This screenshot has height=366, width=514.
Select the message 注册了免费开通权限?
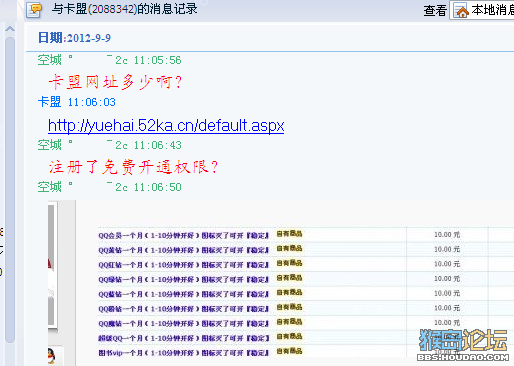(x=133, y=167)
